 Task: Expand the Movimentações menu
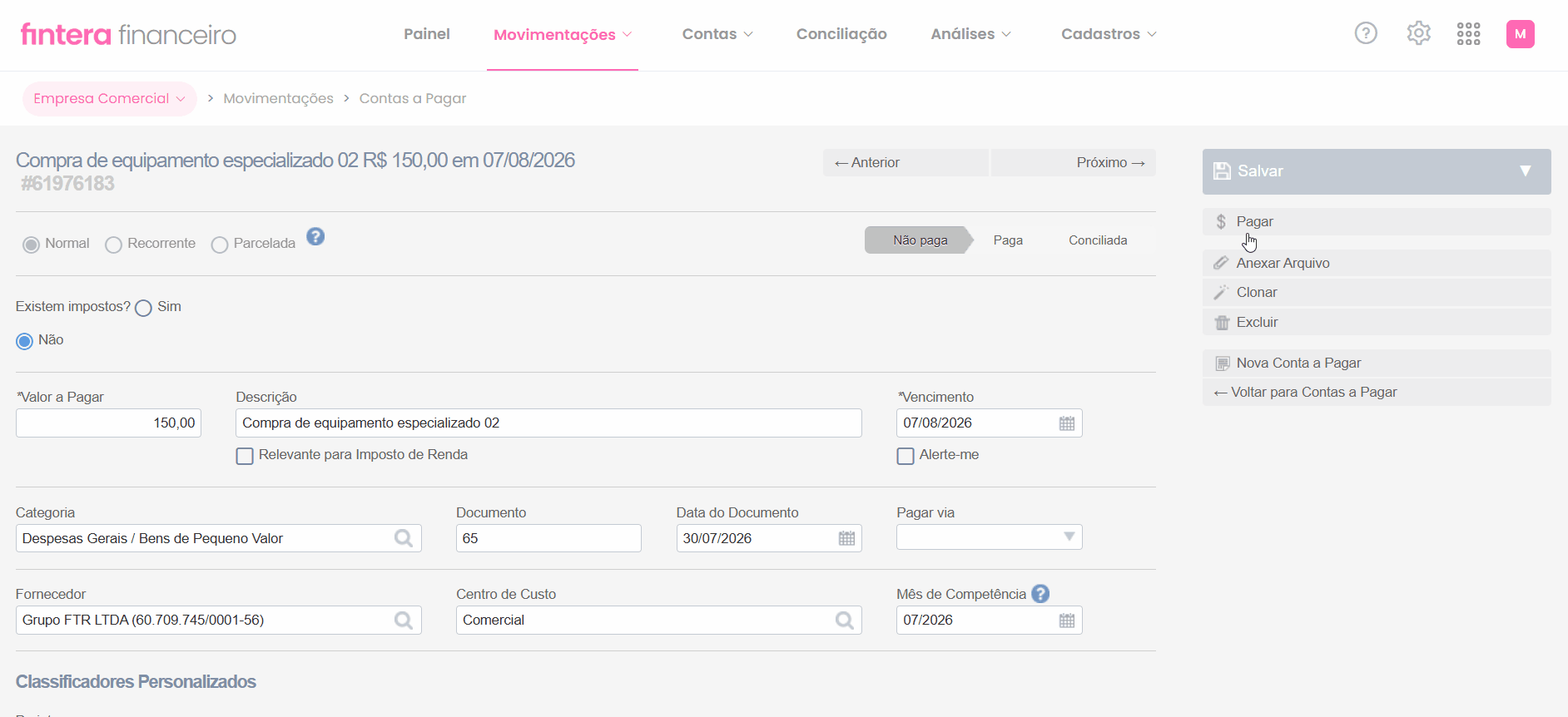click(563, 34)
